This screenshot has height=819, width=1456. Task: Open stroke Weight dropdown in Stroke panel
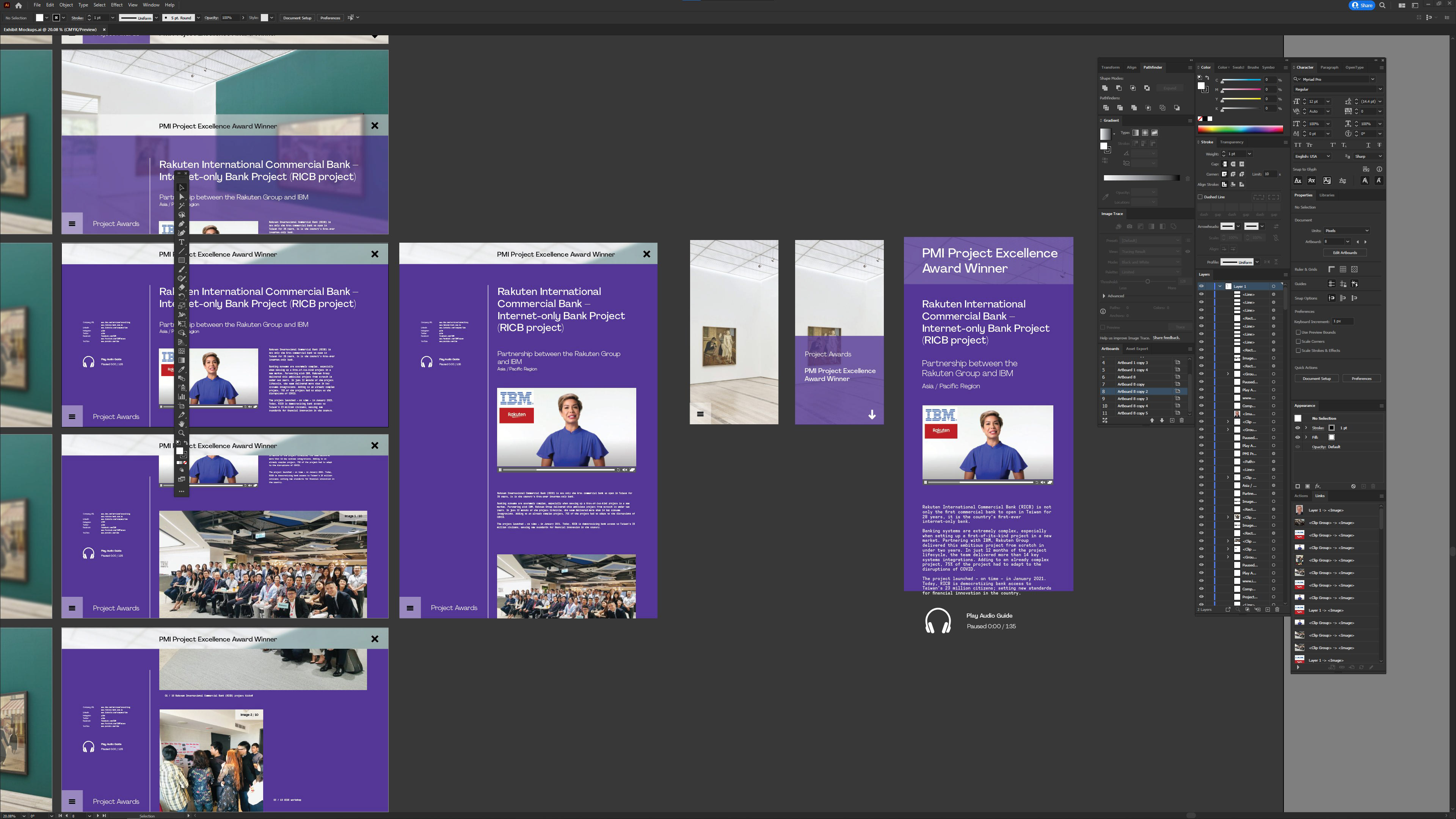(1249, 154)
